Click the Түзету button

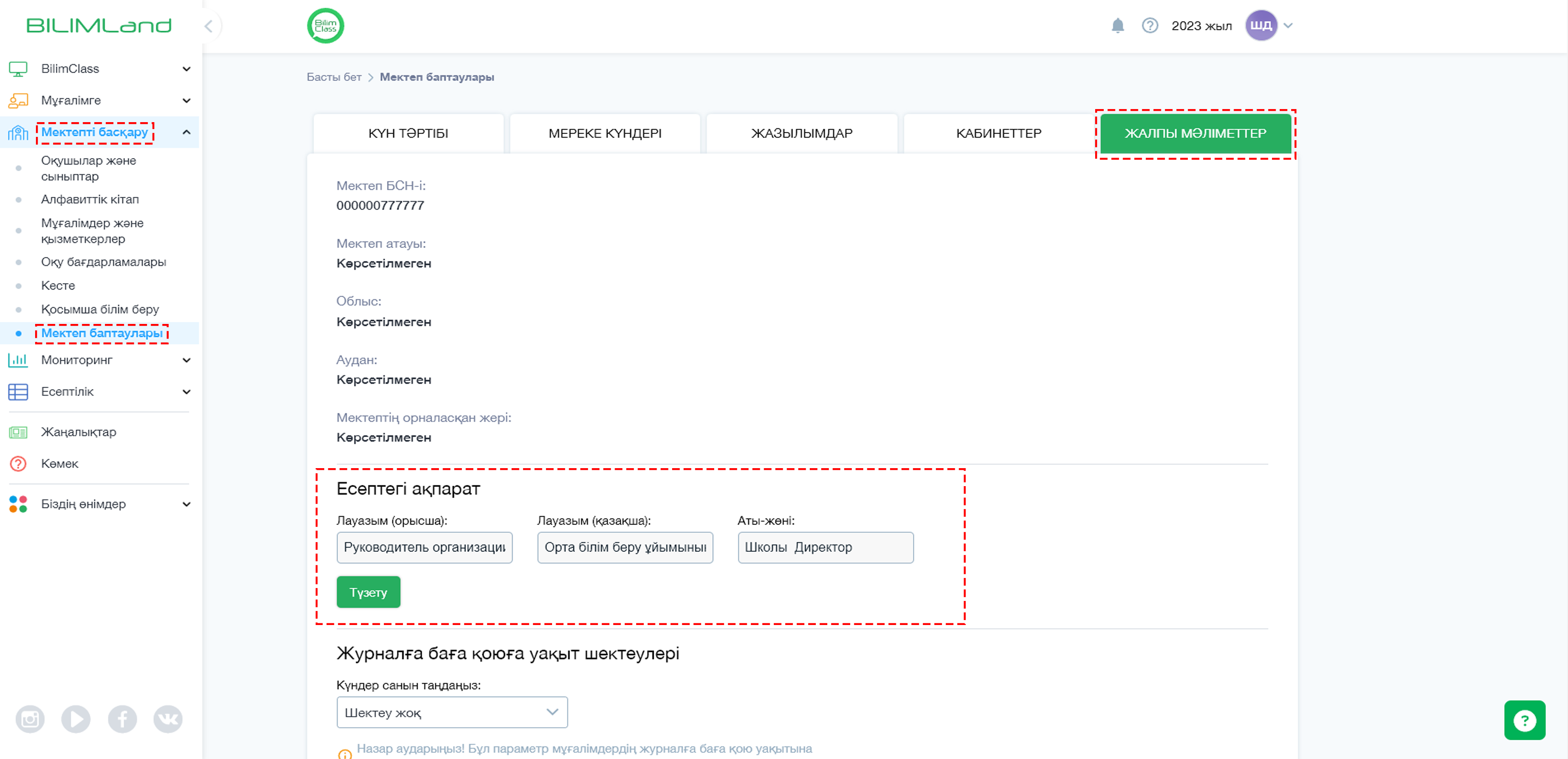pos(368,592)
